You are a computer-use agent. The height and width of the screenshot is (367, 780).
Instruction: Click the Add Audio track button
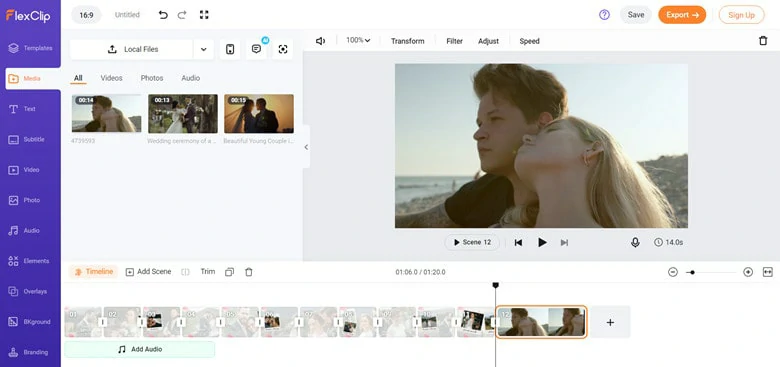[140, 349]
